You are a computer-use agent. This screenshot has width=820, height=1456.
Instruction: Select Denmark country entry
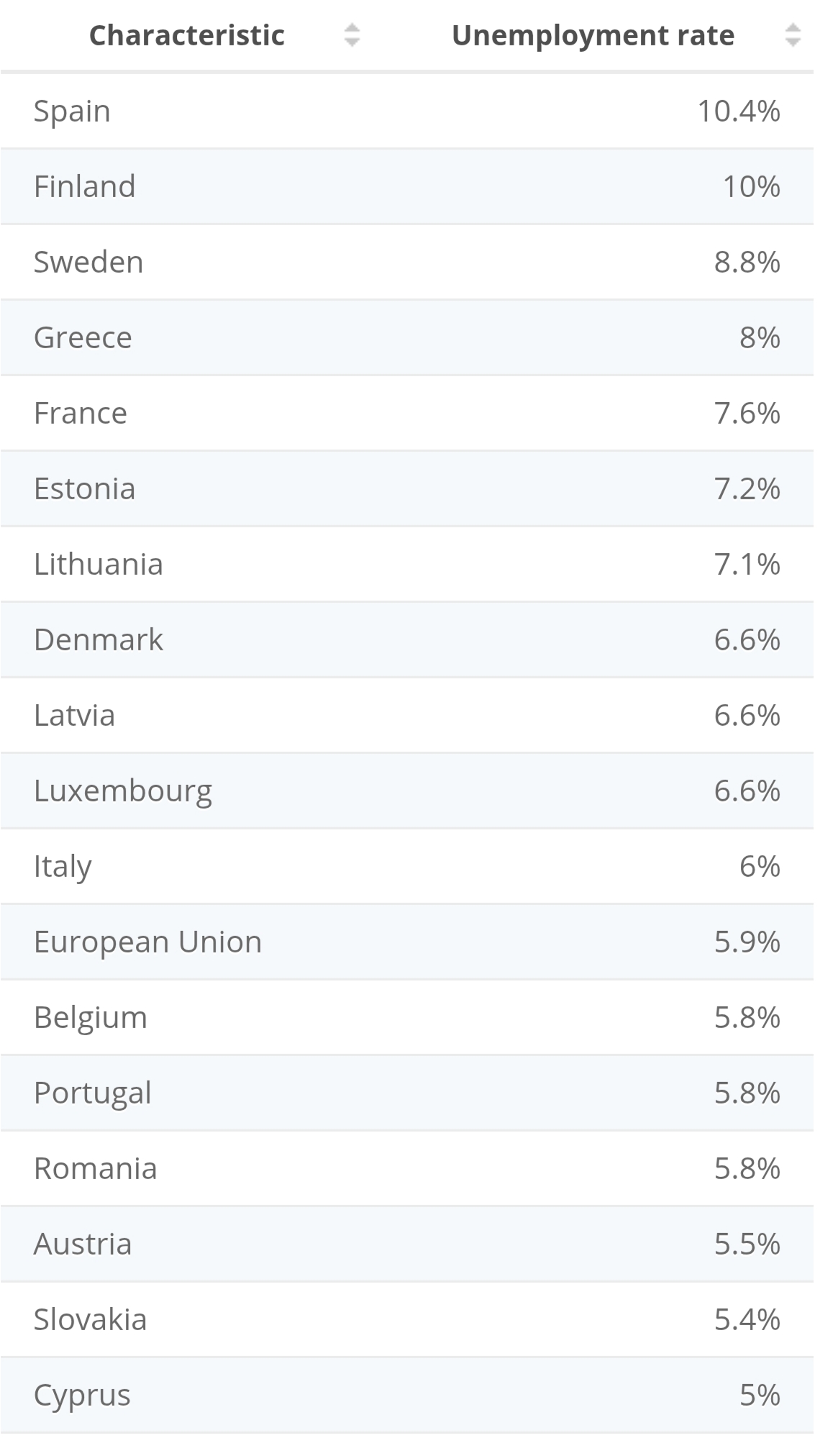coord(98,640)
